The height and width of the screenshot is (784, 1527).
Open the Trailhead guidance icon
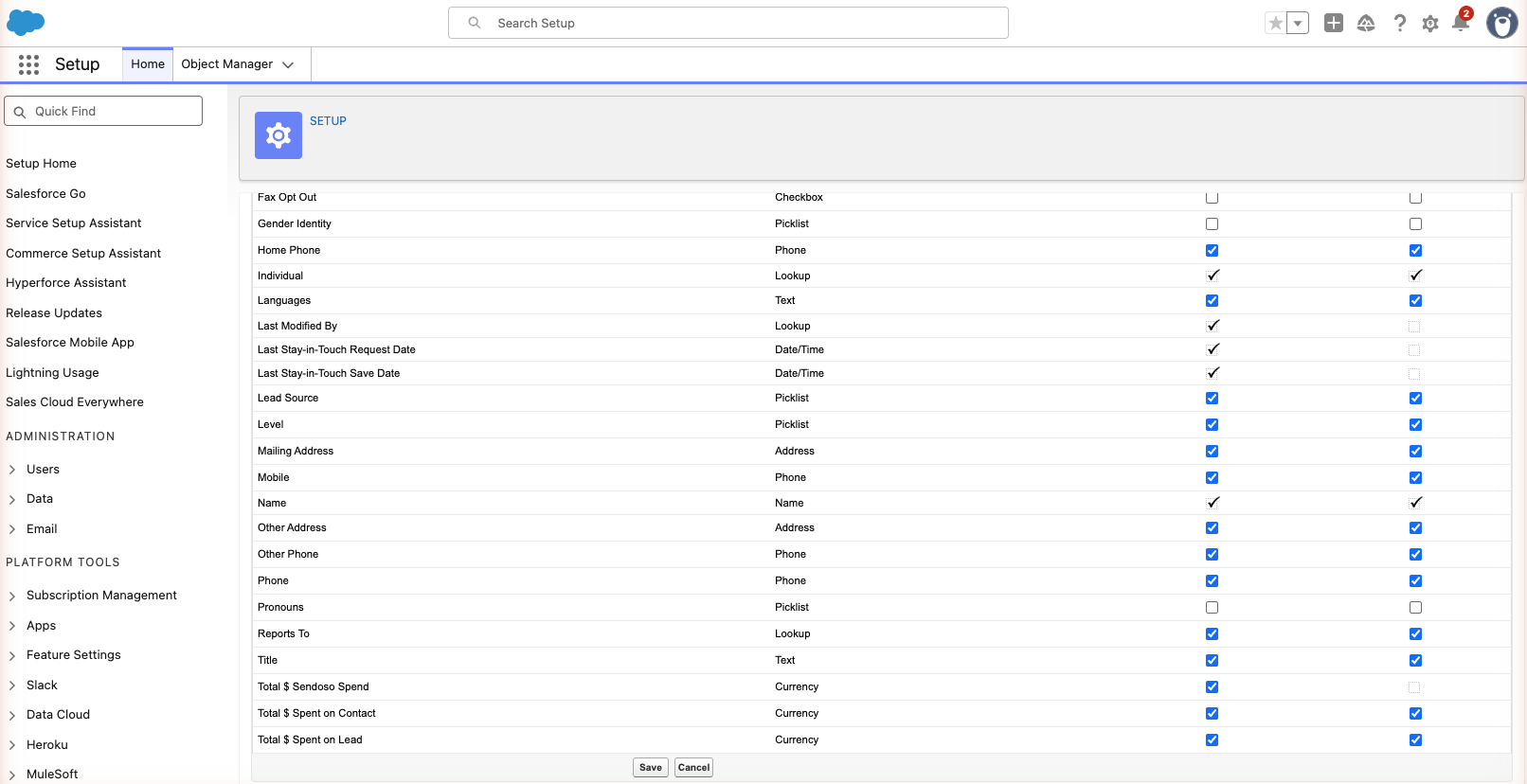click(x=1366, y=24)
